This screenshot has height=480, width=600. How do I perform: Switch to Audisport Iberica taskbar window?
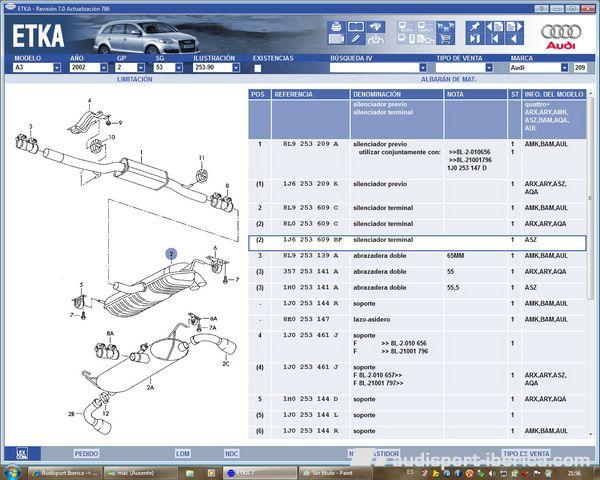(65, 473)
